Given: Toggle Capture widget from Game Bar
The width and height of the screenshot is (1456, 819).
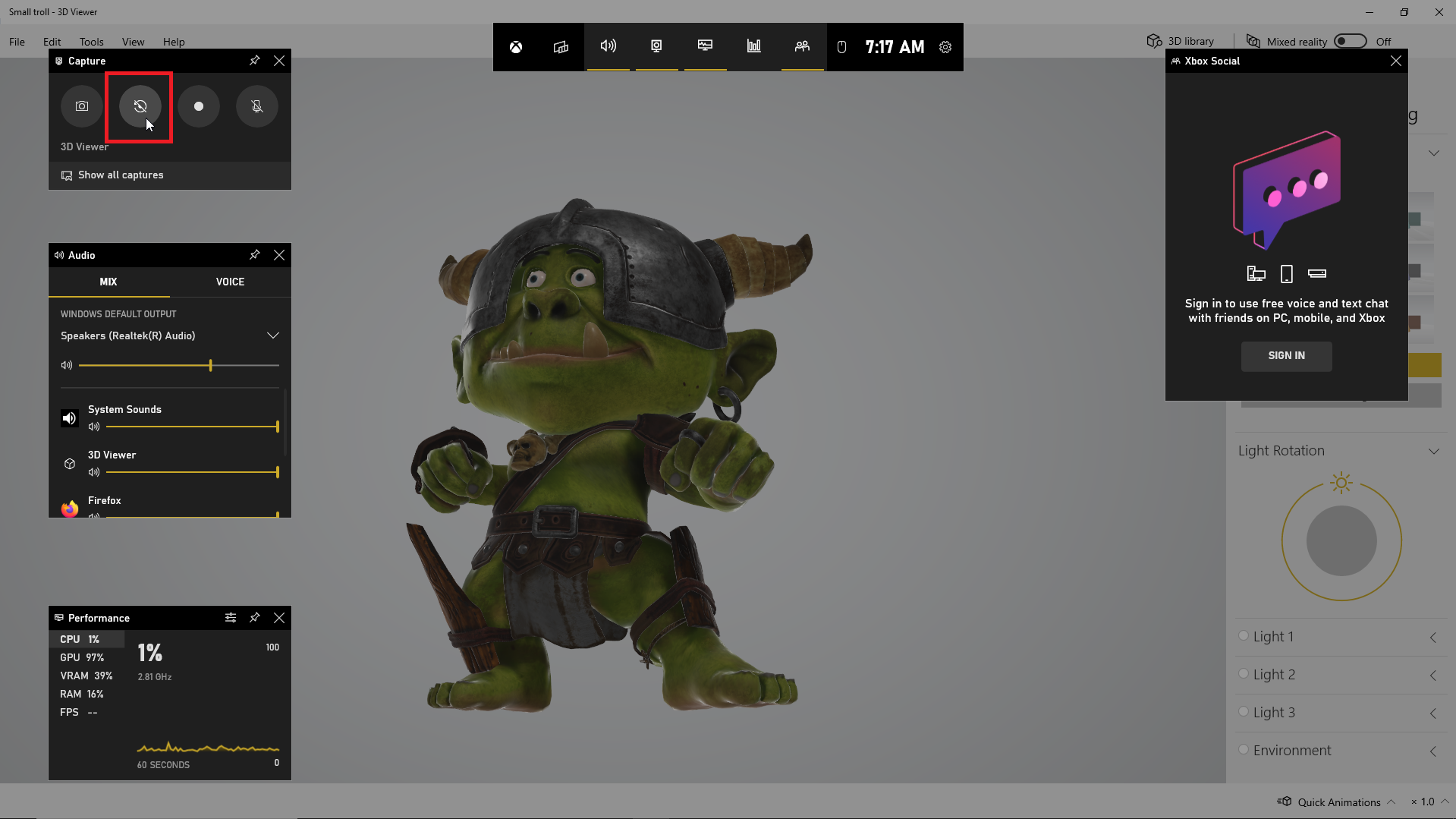Looking at the screenshot, I should [656, 46].
